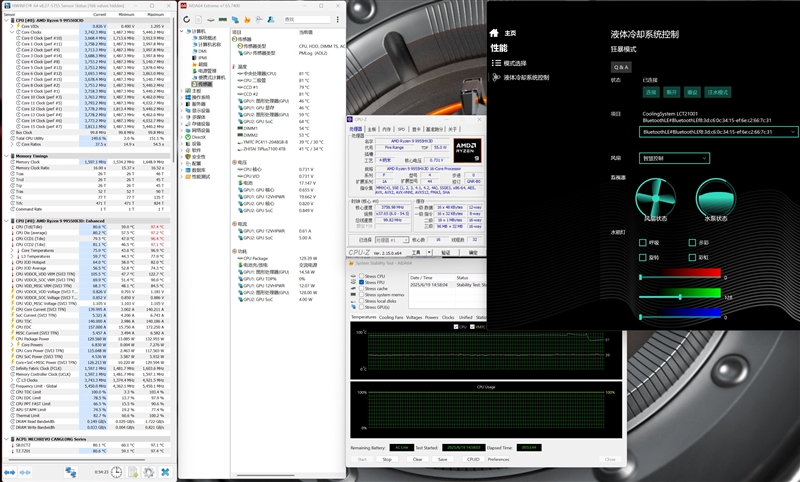Open the 智慧控制 fan mode dropdown
Viewport: 800px width, 482px height.
click(x=677, y=158)
